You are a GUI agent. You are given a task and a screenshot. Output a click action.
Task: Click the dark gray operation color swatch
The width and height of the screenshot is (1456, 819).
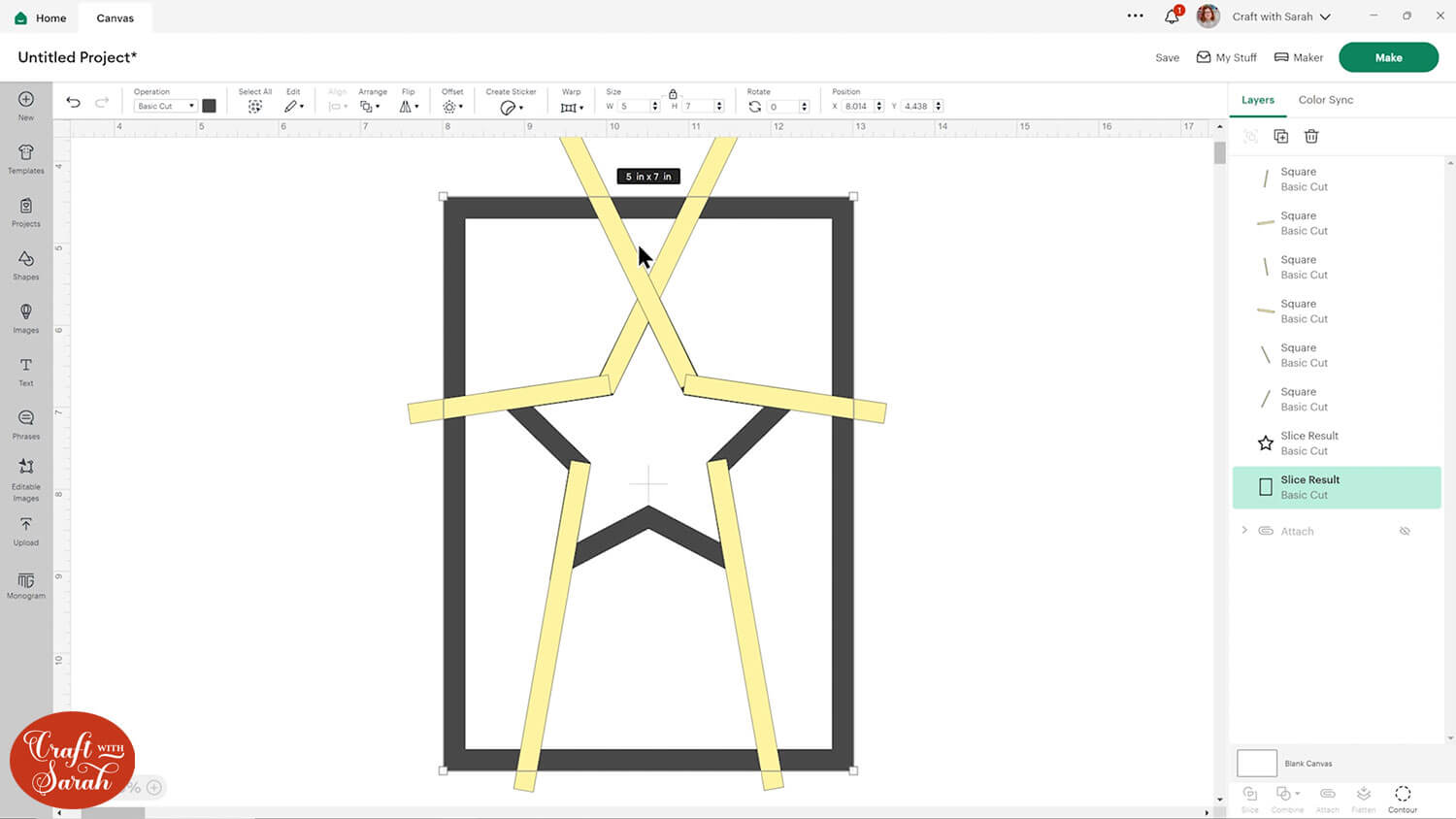209,106
